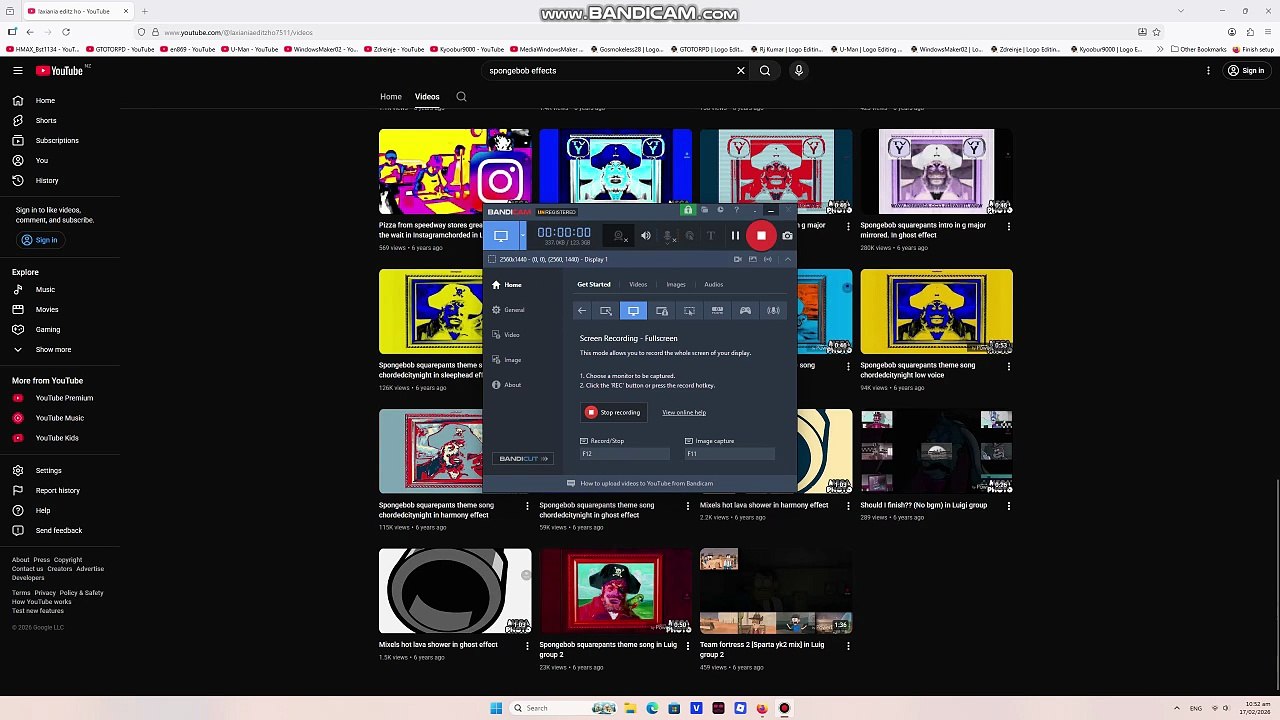The image size is (1280, 720).
Task: Pause the Bandicam recording
Action: tap(735, 236)
